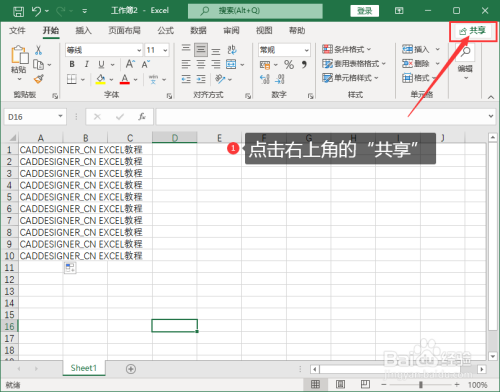Open the View tab

click(x=264, y=31)
